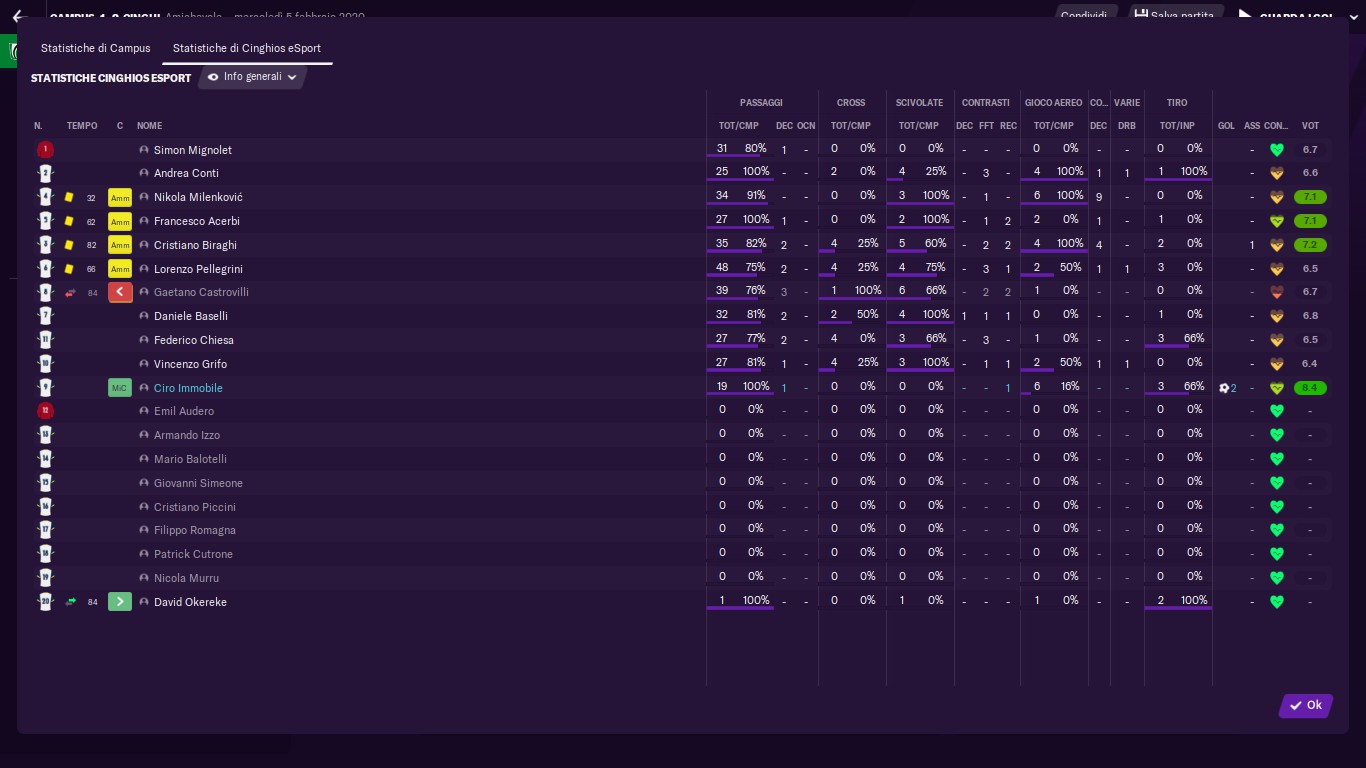Screen dimensions: 1366x768
Task: Click Andrea Conti's orange condition heart
Action: coord(1276,173)
